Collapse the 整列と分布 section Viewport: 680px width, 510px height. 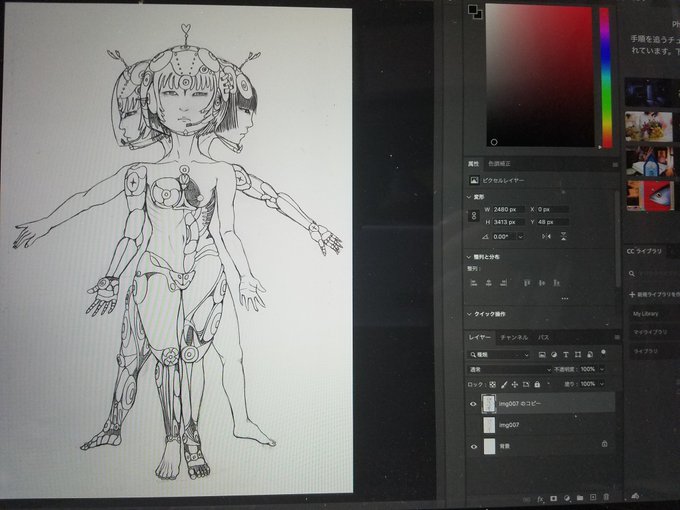coord(469,257)
